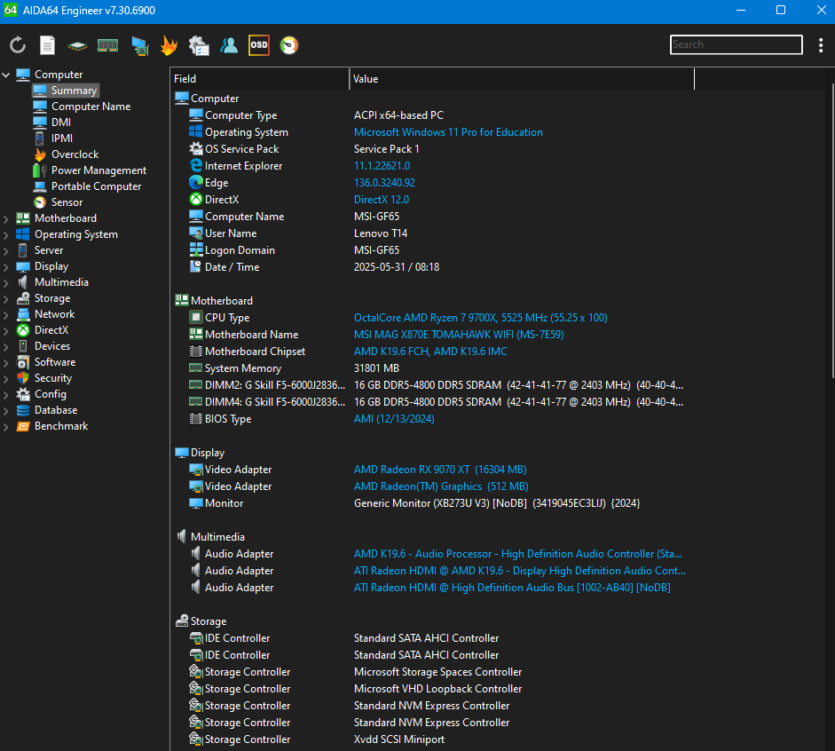This screenshot has height=751, width=835.
Task: Expand the Motherboard tree node
Action: (6, 219)
